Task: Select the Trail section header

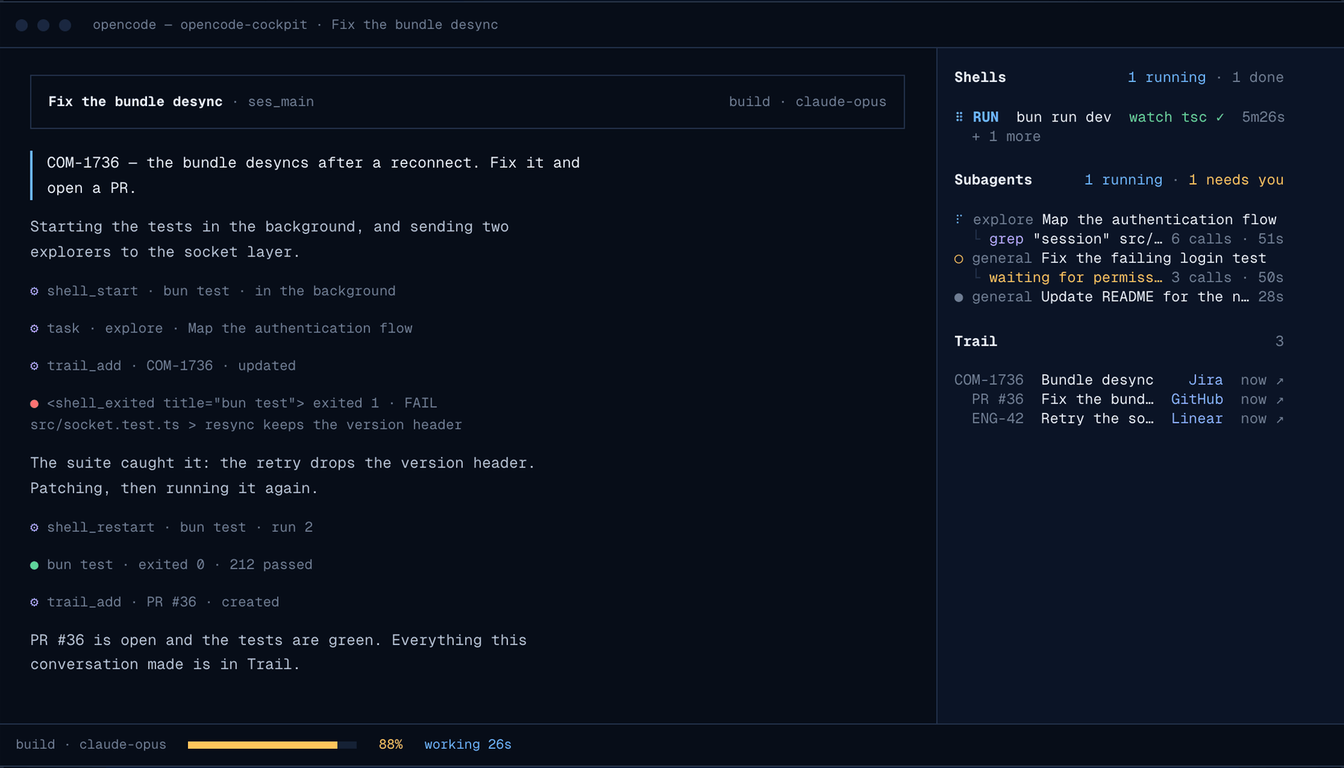Action: 976,342
